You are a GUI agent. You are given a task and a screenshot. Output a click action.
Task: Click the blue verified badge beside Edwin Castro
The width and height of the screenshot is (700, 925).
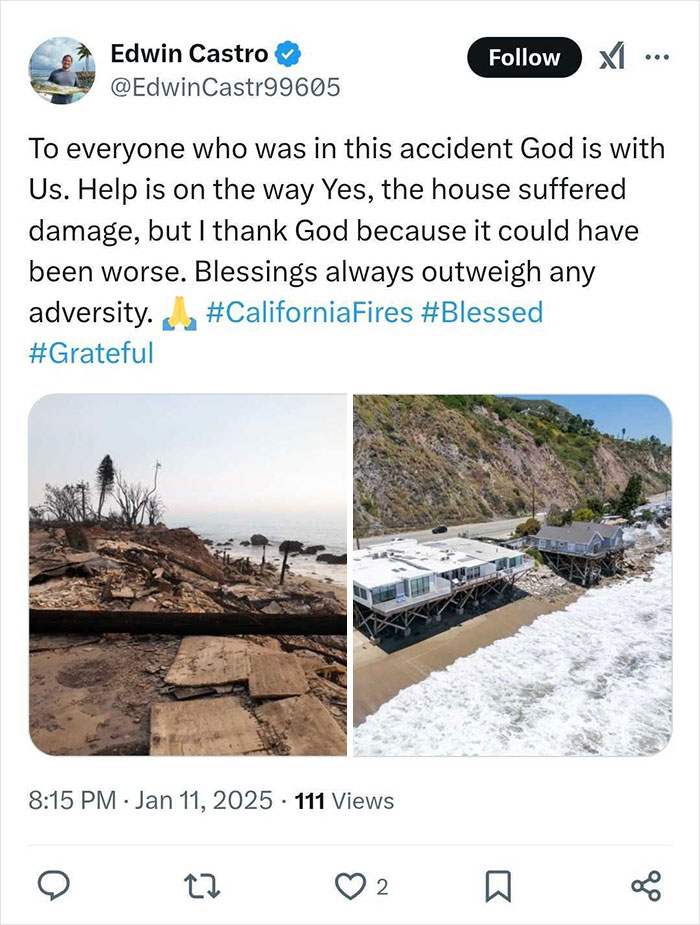pyautogui.click(x=286, y=57)
